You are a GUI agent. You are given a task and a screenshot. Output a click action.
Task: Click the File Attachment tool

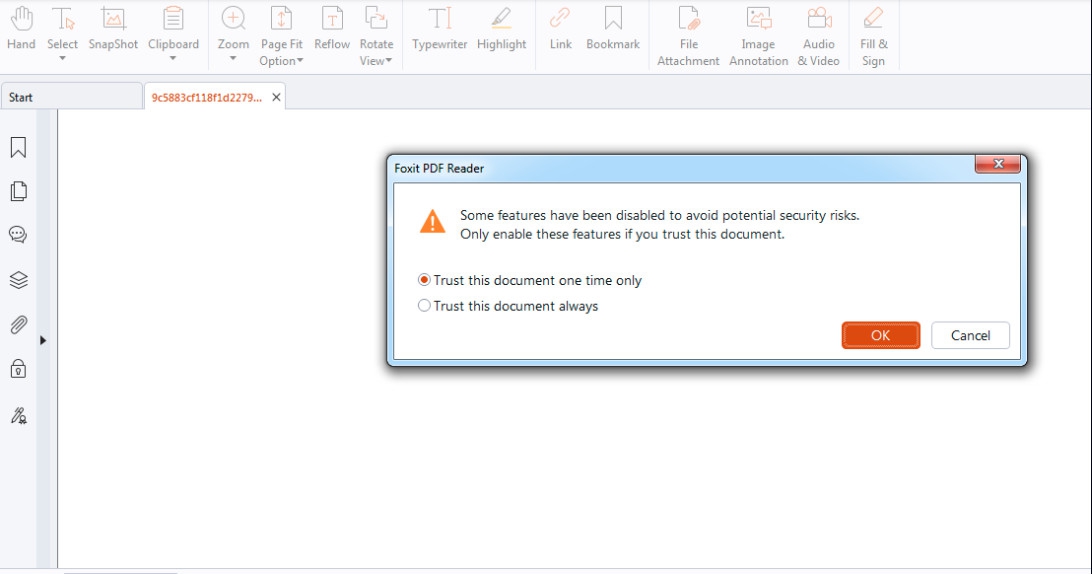(x=688, y=36)
